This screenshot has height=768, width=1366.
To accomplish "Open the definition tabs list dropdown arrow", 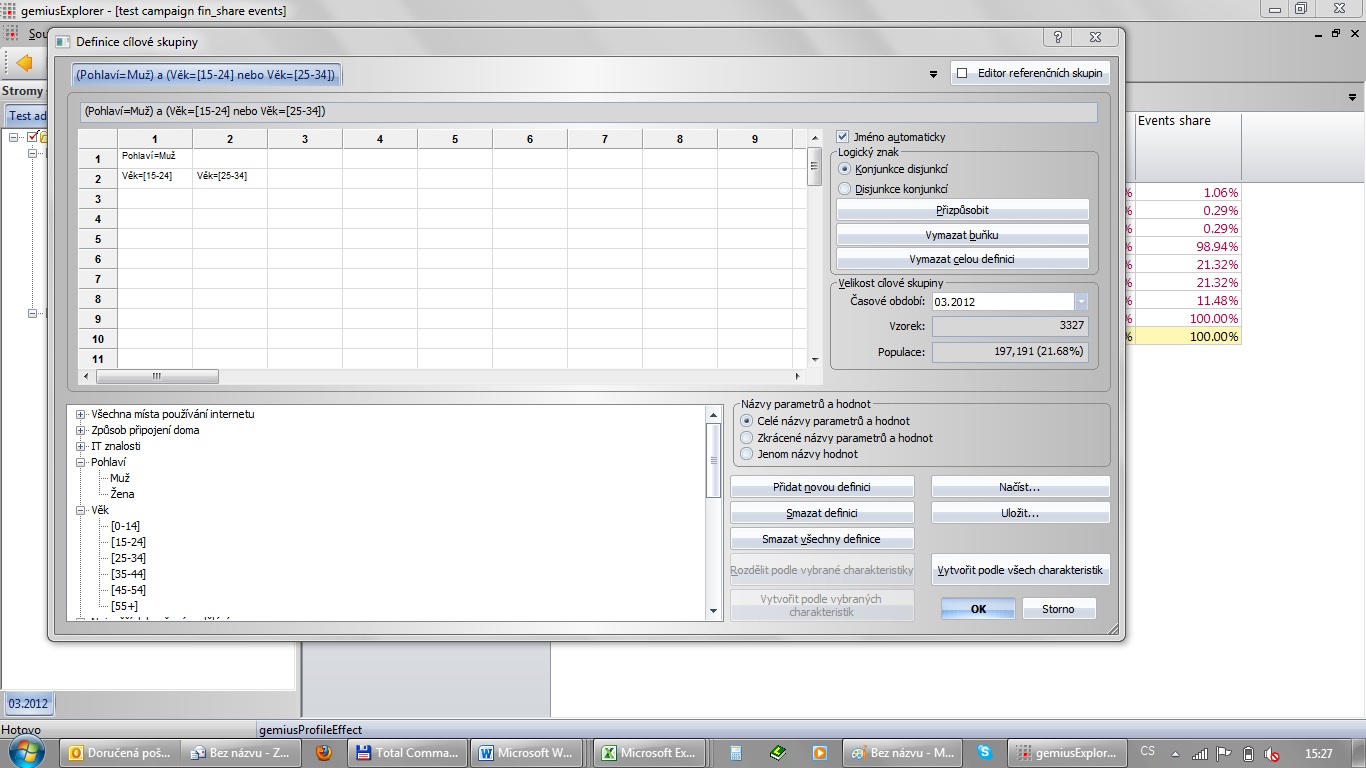I will point(933,74).
